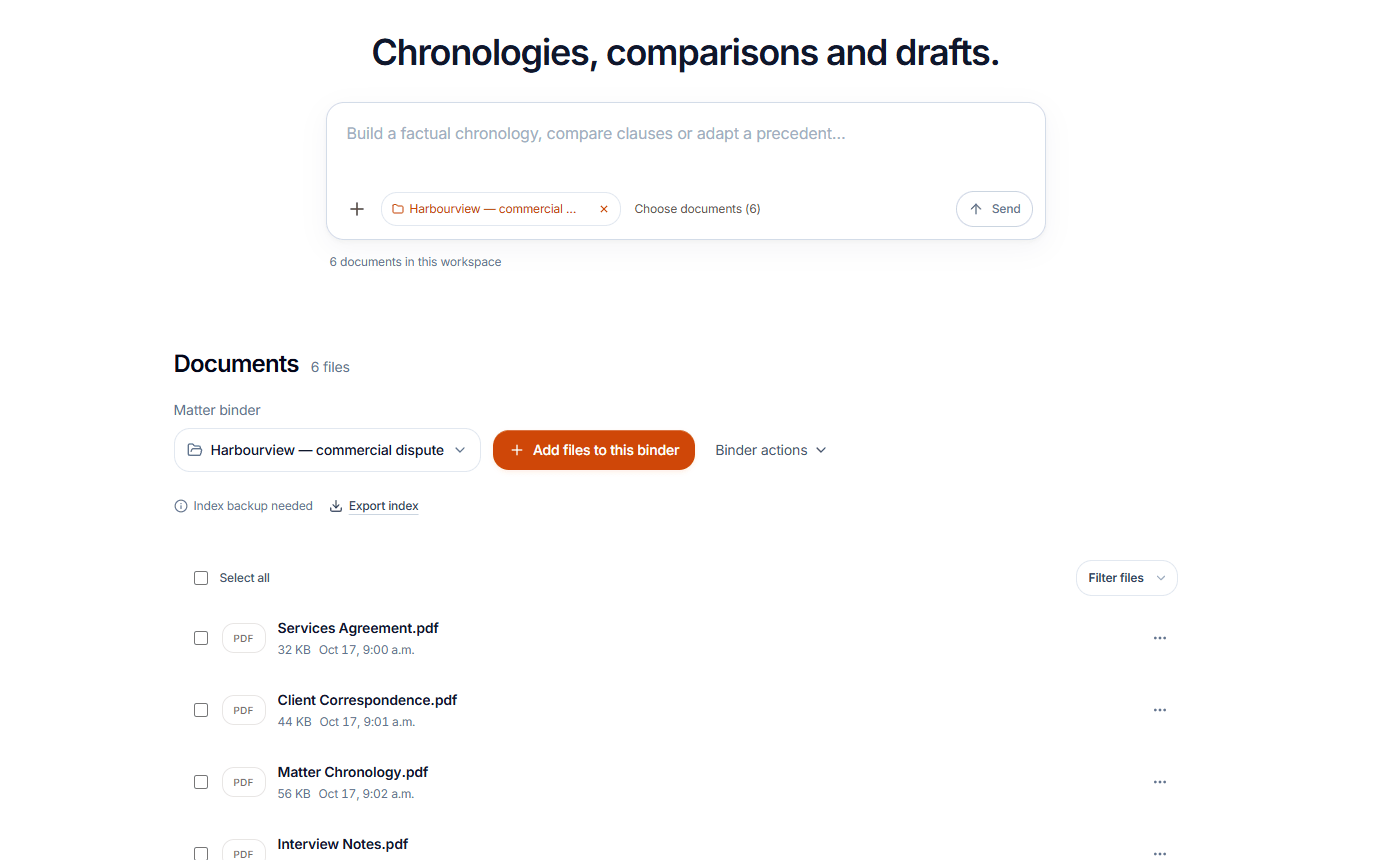Click Add files to this binder
The height and width of the screenshot is (860, 1376).
594,450
